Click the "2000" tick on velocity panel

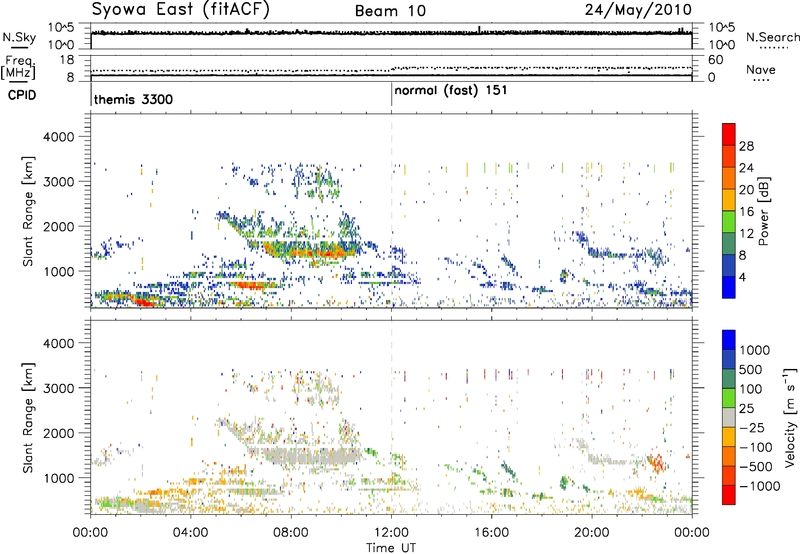point(59,433)
